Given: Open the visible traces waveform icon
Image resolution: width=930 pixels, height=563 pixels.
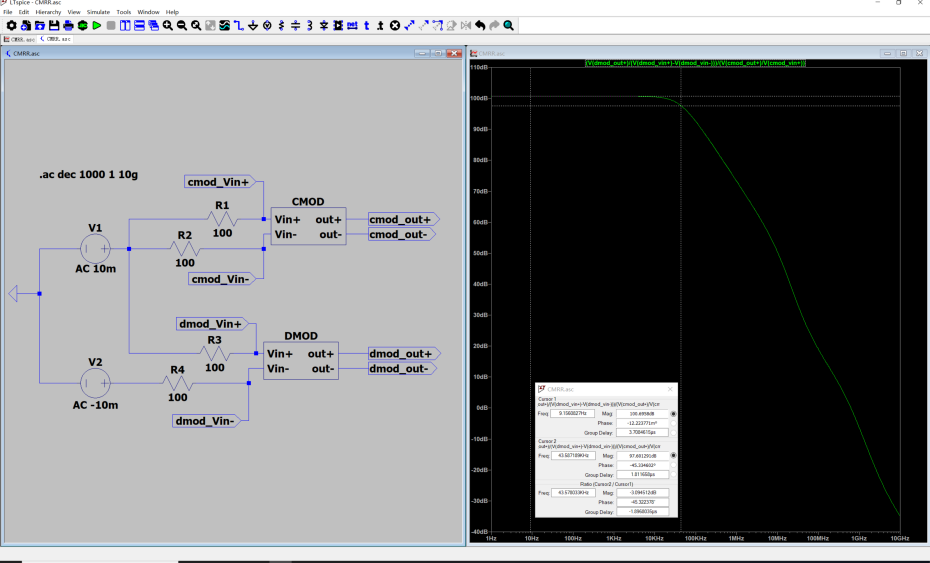Looking at the screenshot, I should pos(224,26).
